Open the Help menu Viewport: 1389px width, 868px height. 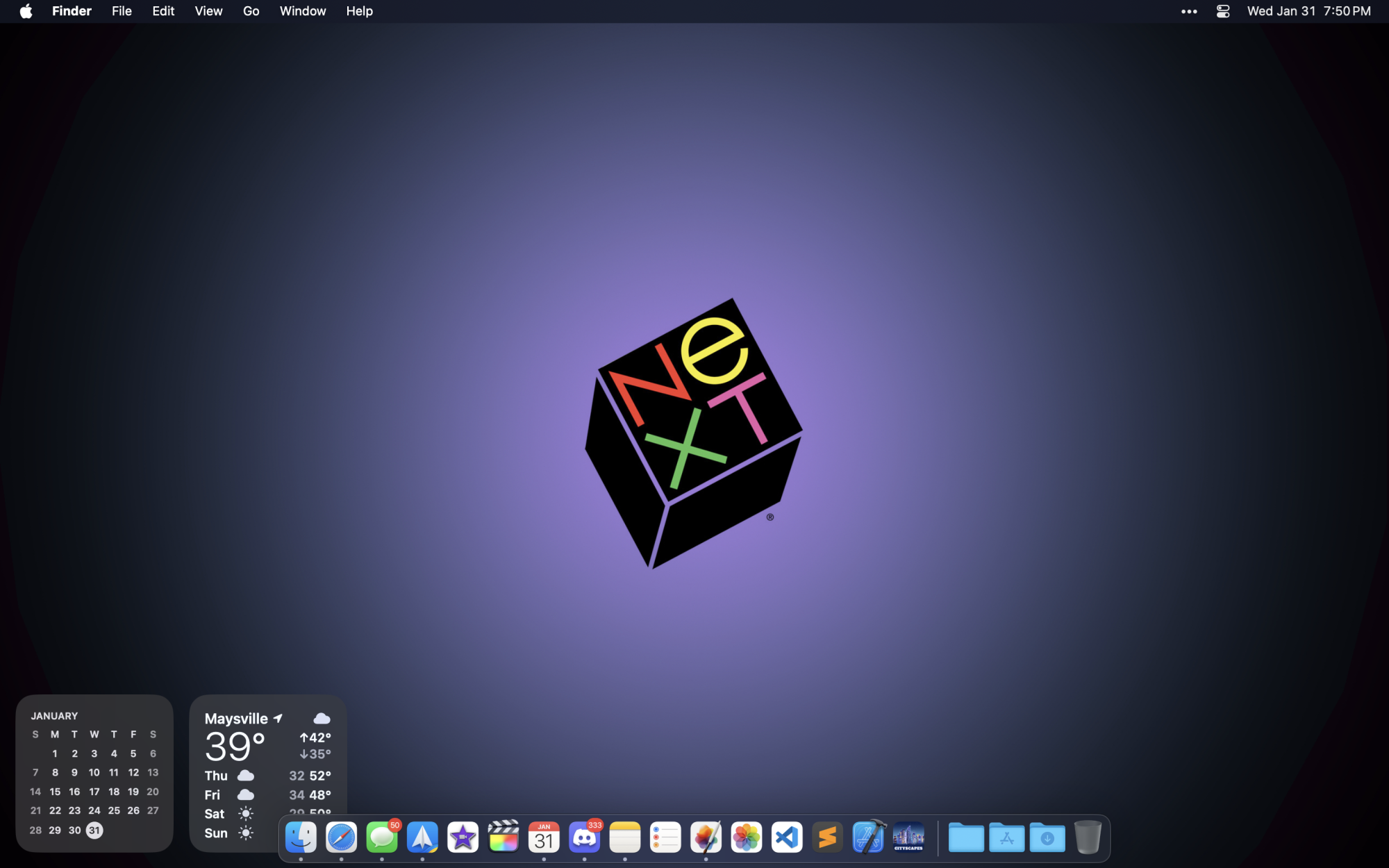pos(360,11)
